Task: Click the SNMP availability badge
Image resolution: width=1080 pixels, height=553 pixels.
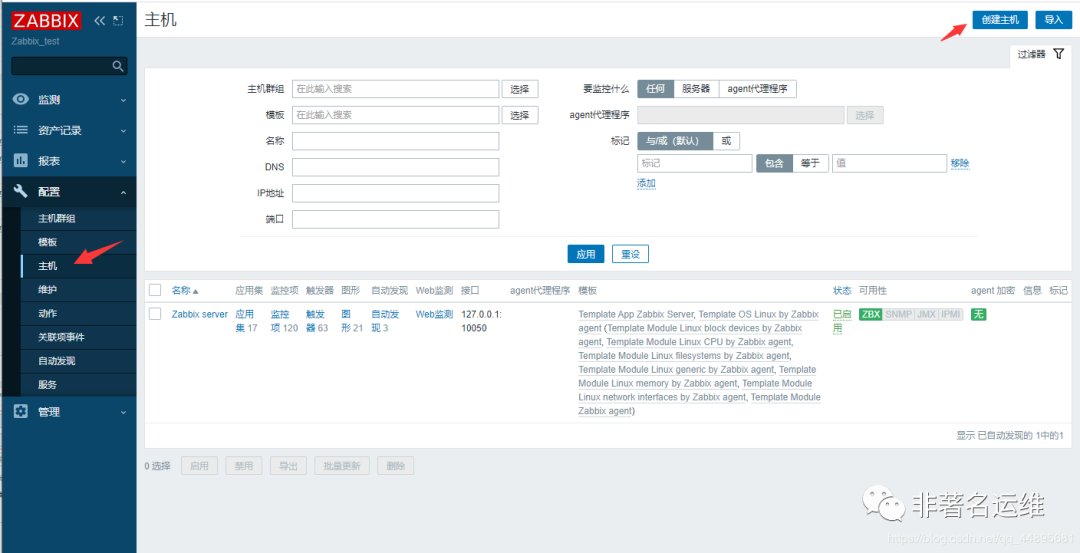Action: [898, 314]
